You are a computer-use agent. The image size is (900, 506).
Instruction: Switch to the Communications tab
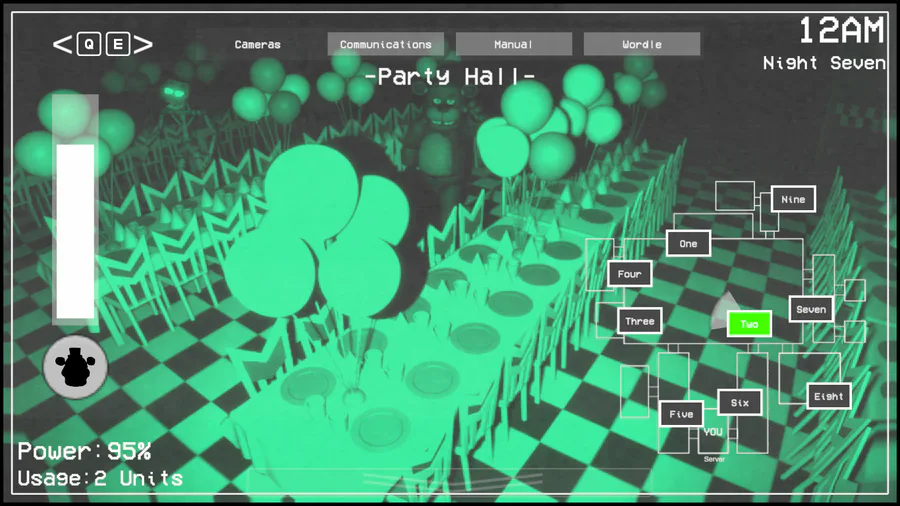click(386, 44)
